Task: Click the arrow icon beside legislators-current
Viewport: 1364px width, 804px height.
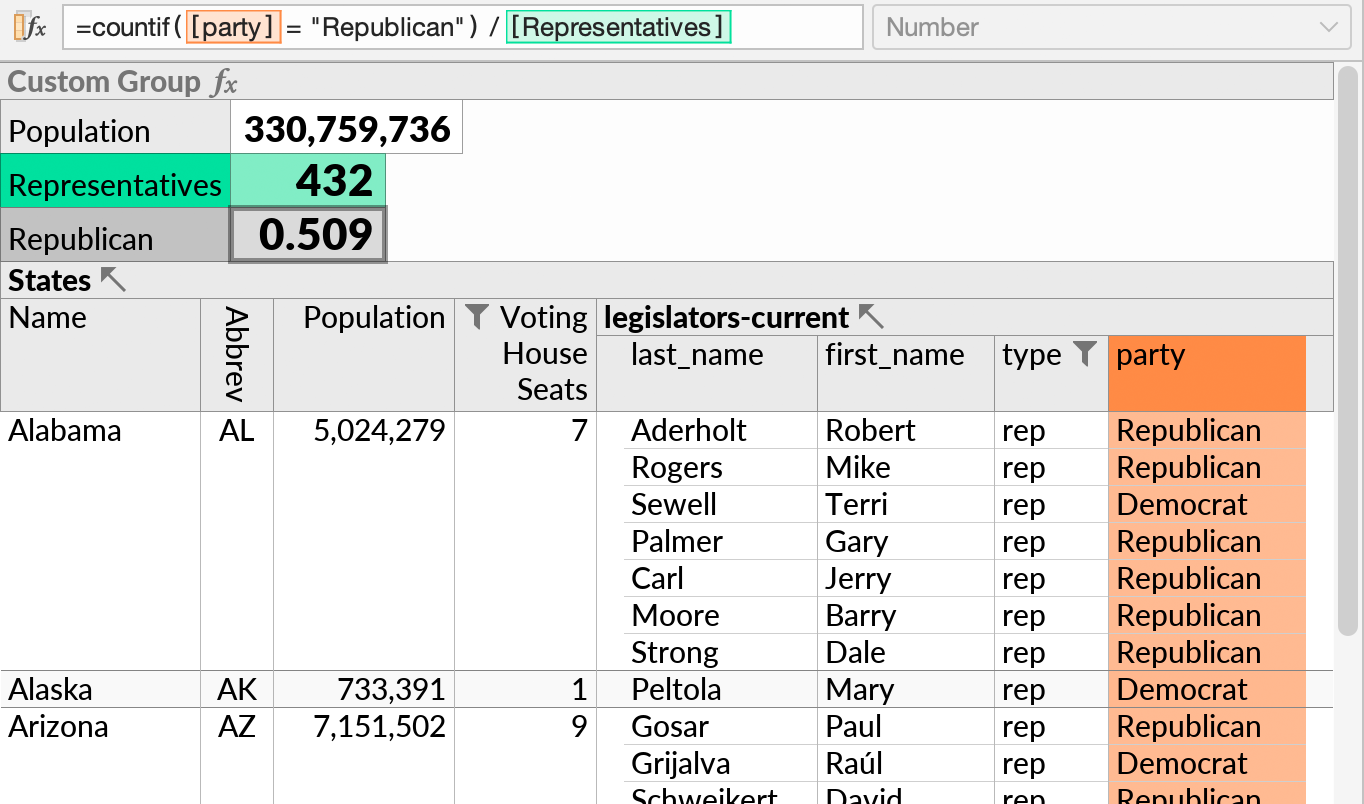Action: click(872, 318)
